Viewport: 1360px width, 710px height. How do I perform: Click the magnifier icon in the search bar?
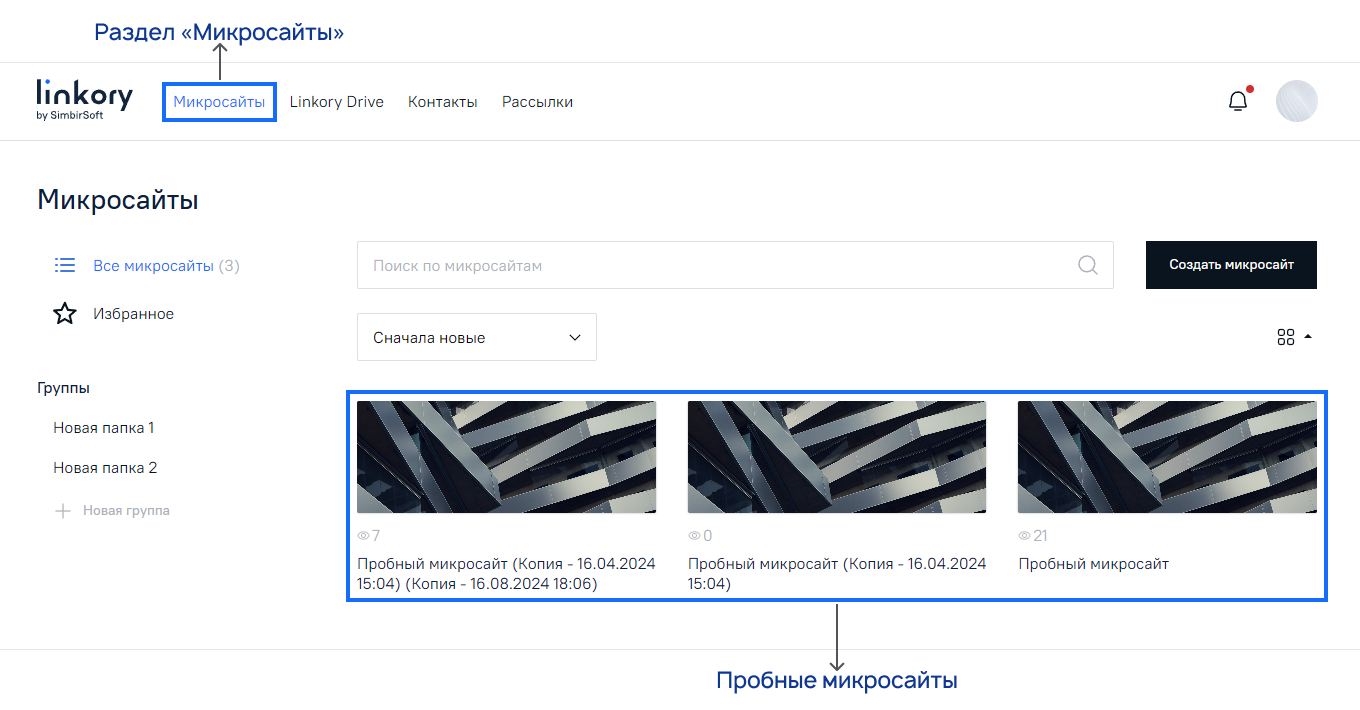click(x=1087, y=265)
